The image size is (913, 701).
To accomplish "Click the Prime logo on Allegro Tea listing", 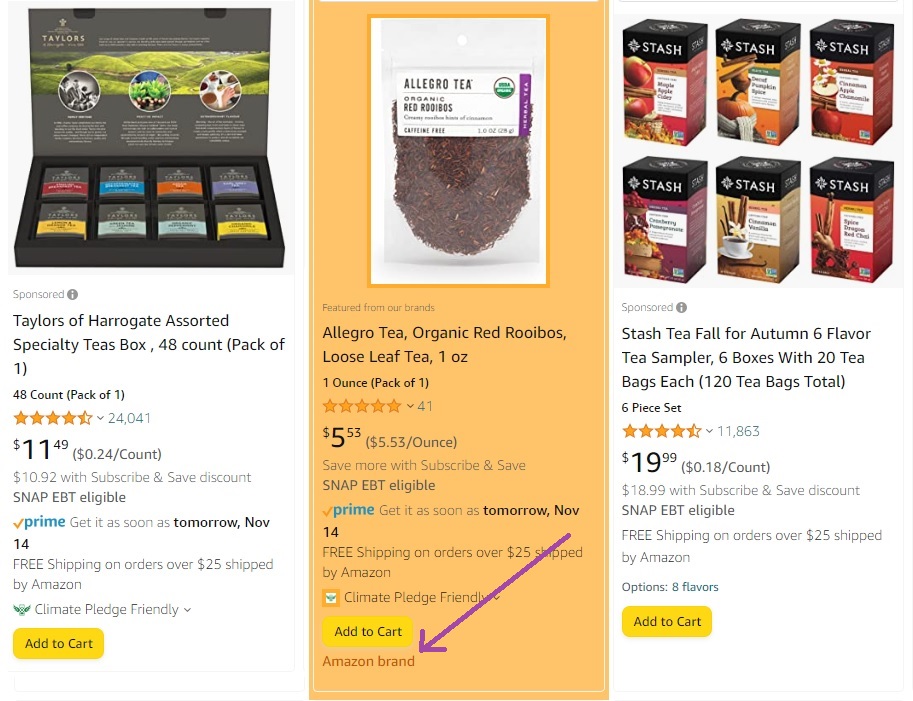I will click(x=348, y=510).
